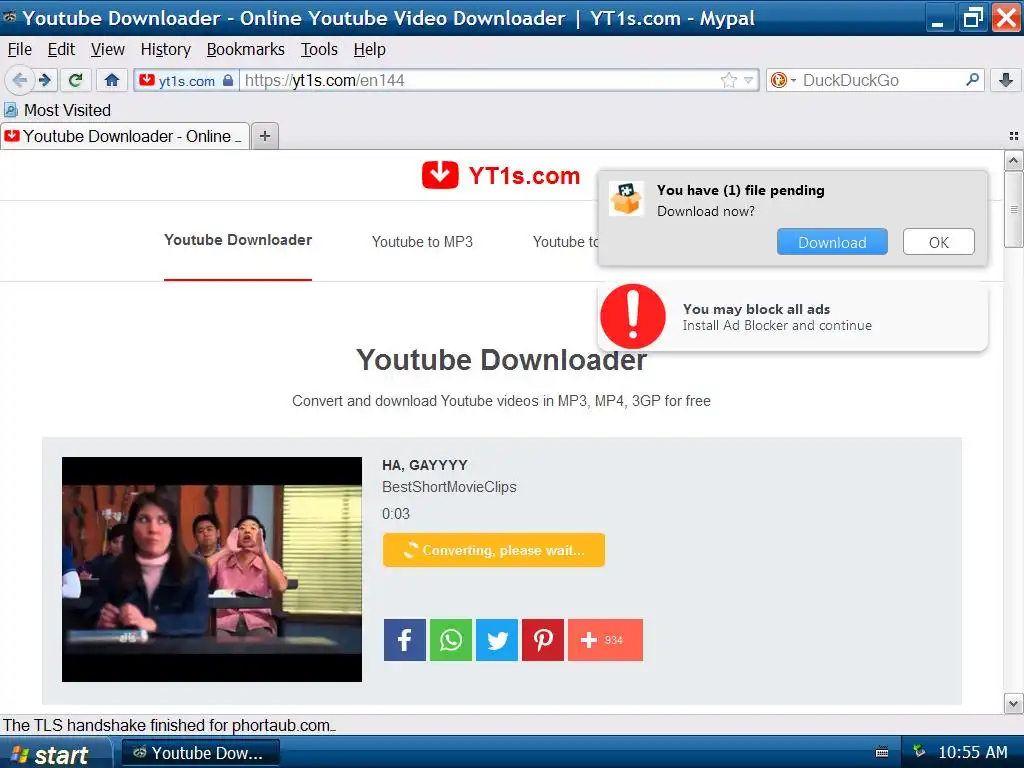Share on Facebook icon
The height and width of the screenshot is (768, 1024).
[405, 640]
